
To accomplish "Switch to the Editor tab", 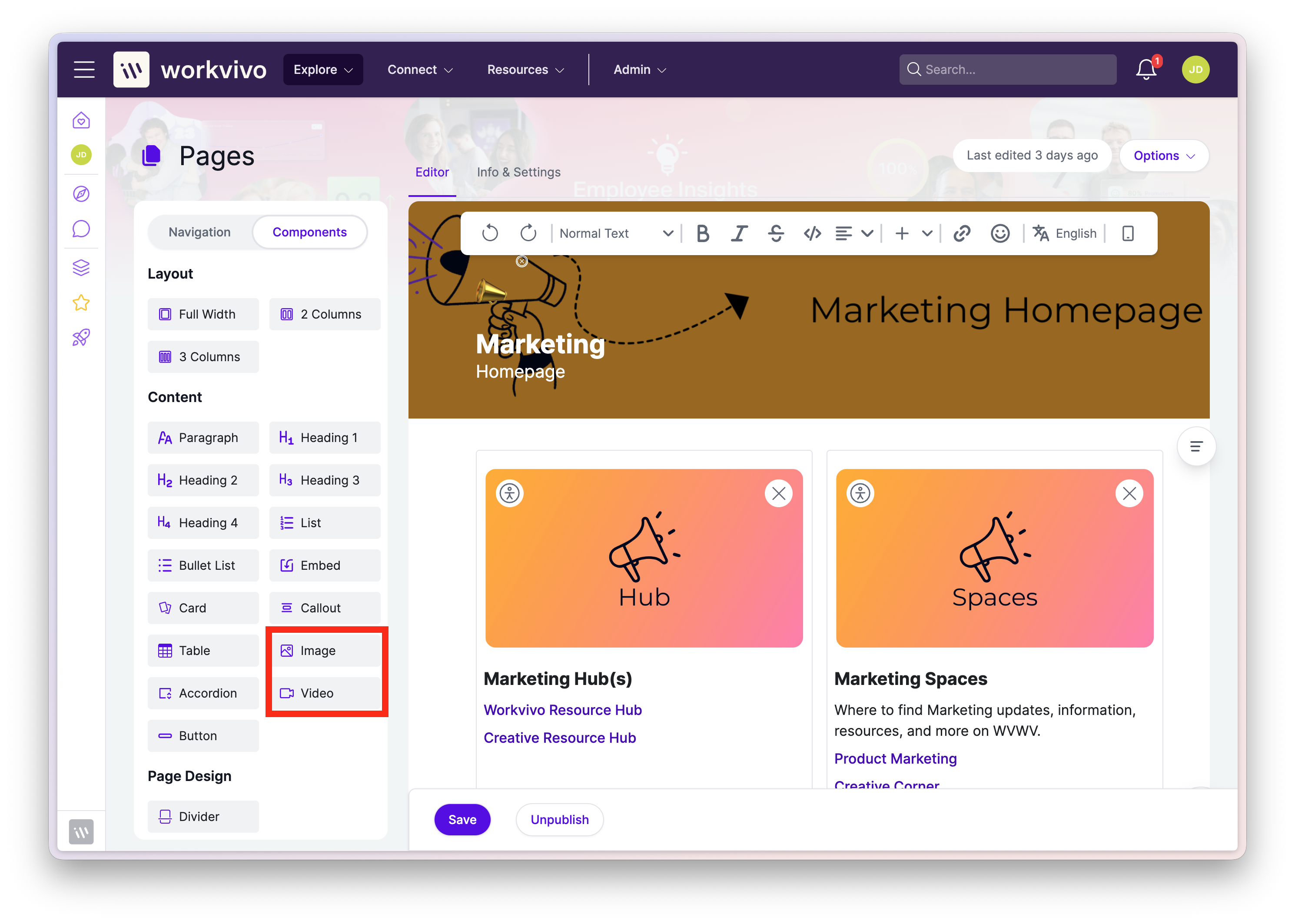I will (432, 173).
